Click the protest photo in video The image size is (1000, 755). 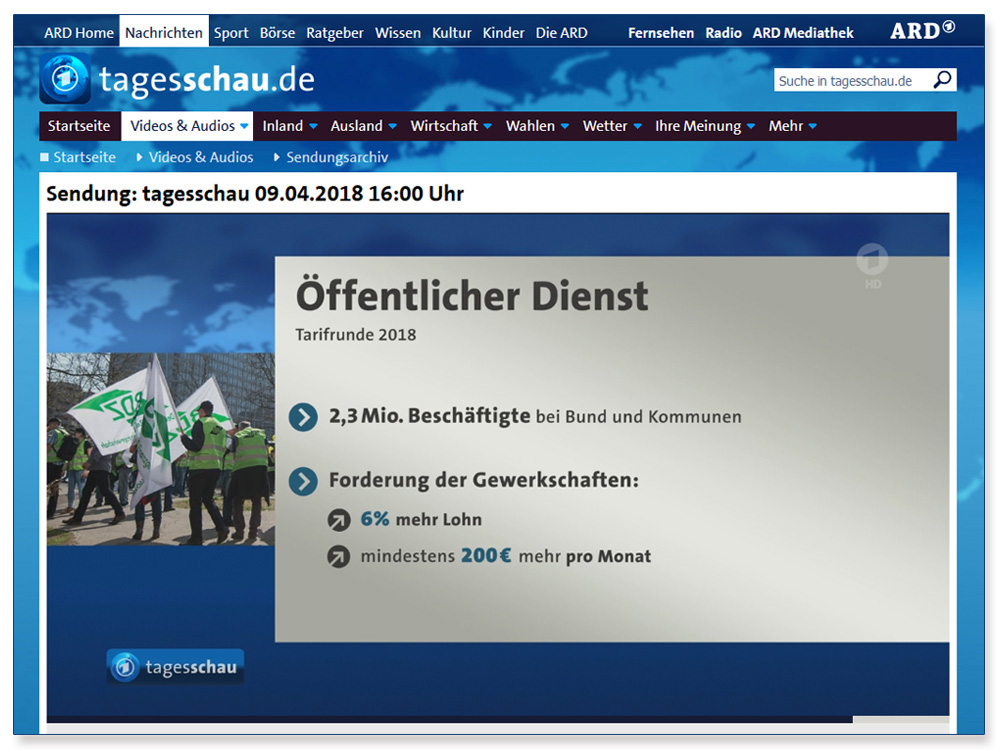pyautogui.click(x=161, y=449)
